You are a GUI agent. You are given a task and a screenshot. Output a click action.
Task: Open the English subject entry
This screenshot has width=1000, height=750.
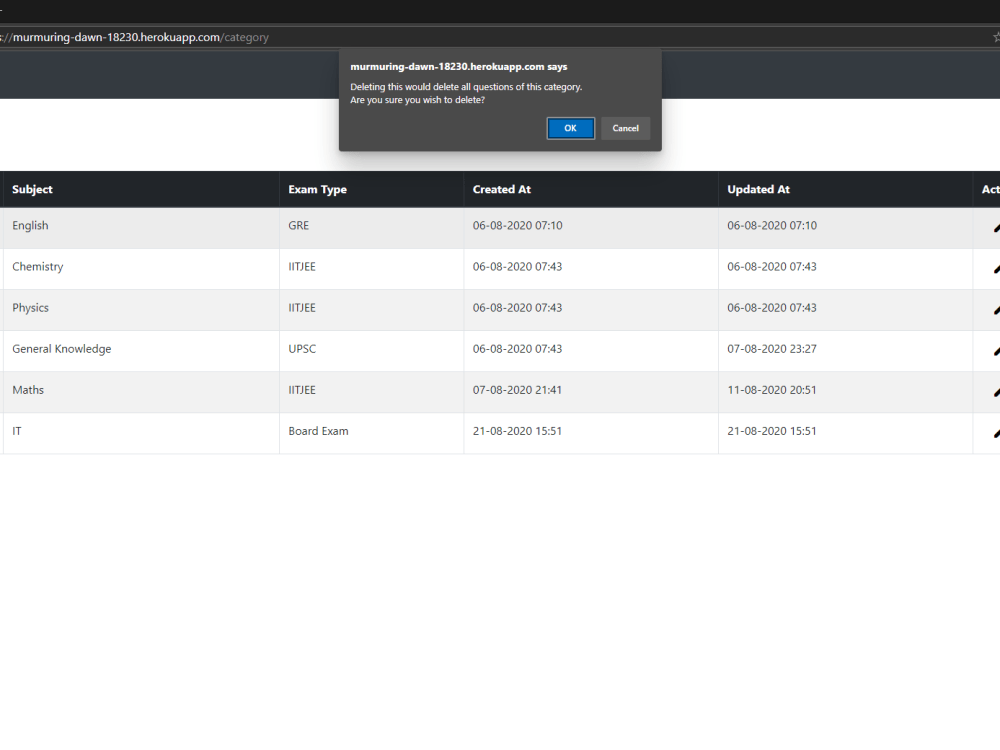[x=30, y=225]
